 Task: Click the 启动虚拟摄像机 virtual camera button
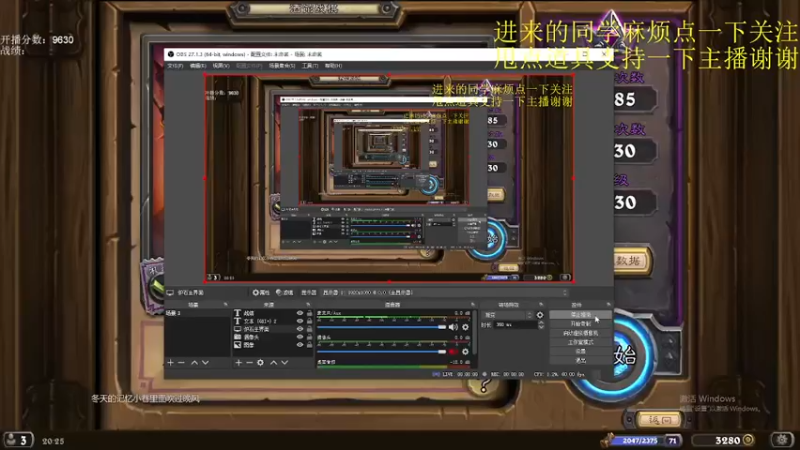(581, 333)
